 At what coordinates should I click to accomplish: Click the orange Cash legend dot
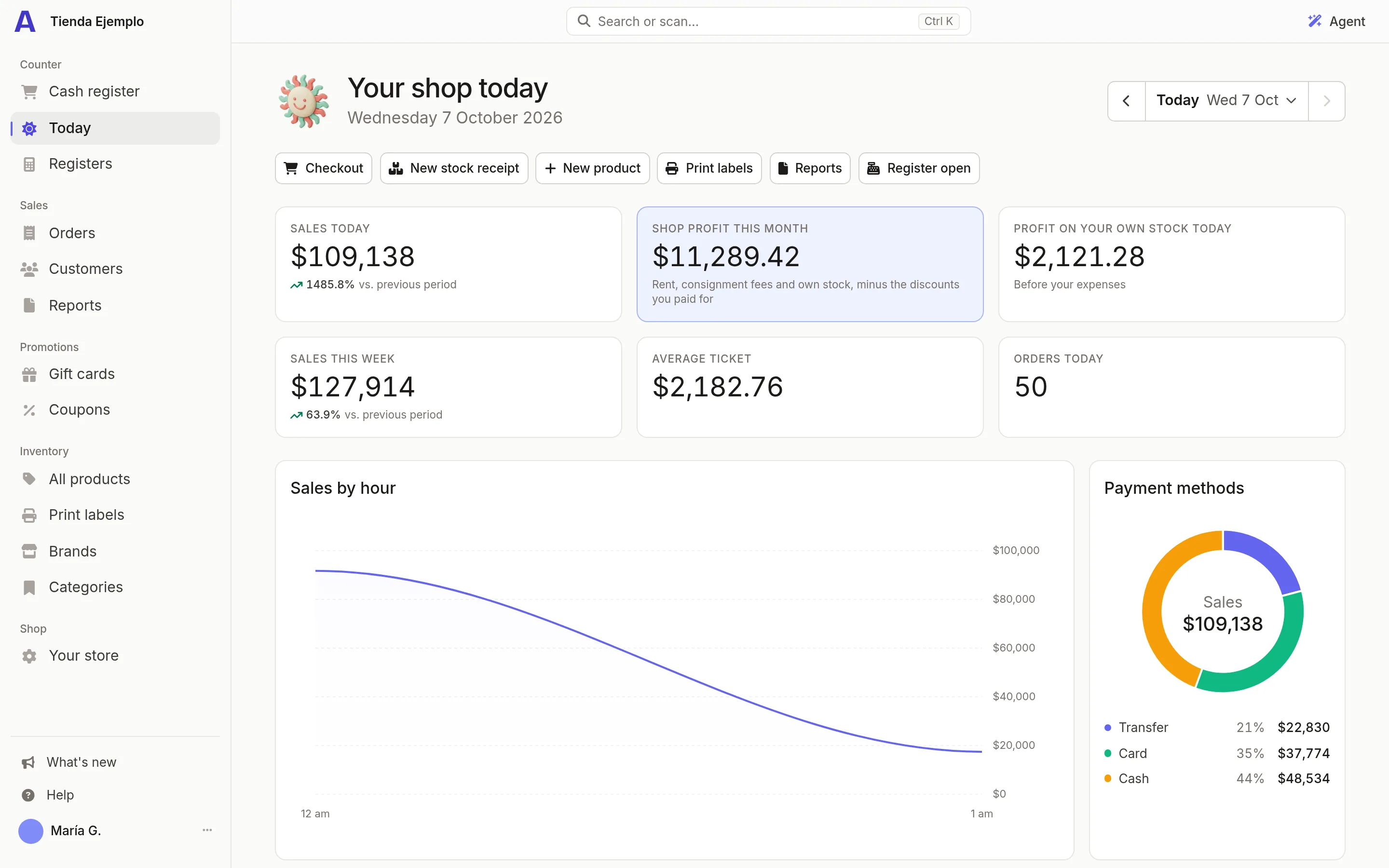click(x=1108, y=779)
